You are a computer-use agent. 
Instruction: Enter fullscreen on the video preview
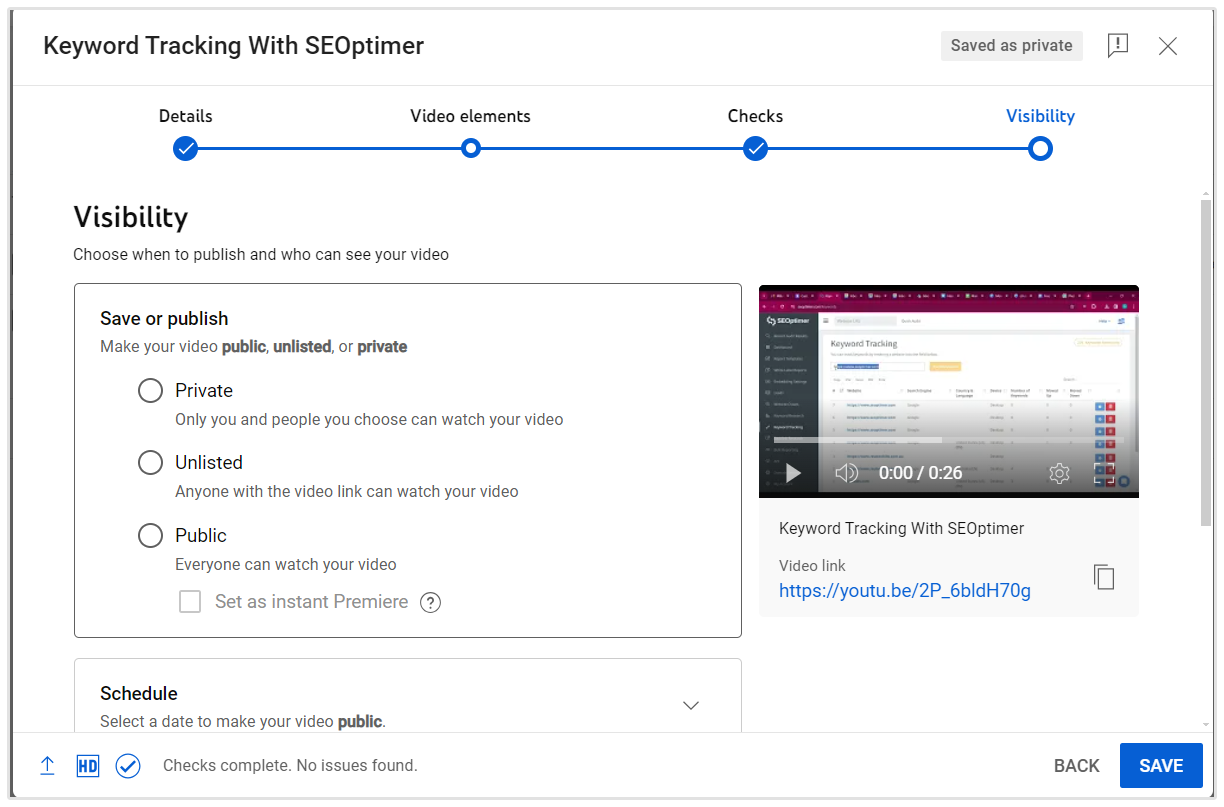click(x=1104, y=473)
